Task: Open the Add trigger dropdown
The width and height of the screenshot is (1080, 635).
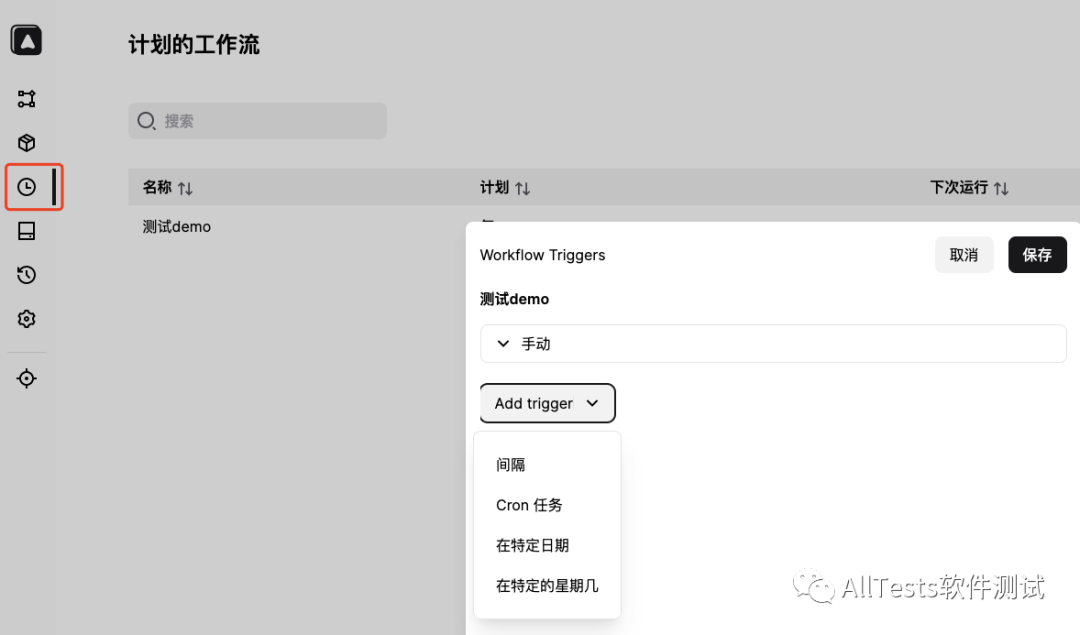Action: (547, 403)
